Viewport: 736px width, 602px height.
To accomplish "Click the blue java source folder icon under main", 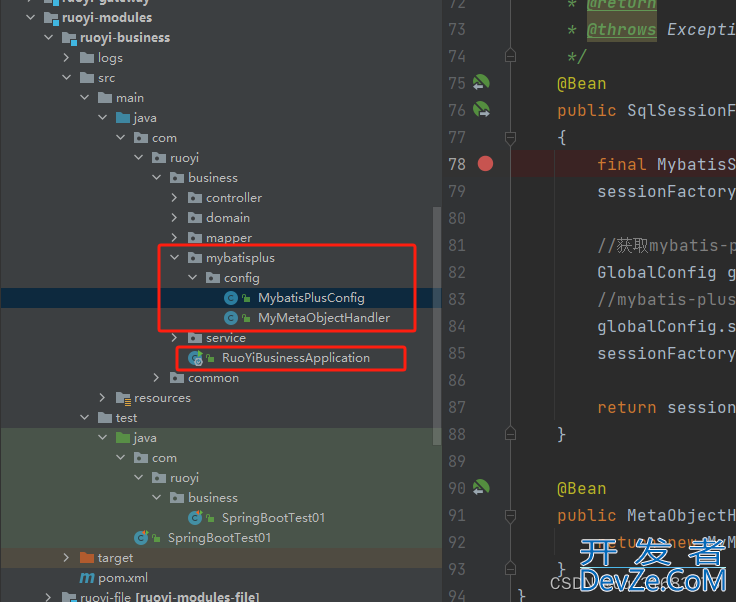I will coord(123,118).
